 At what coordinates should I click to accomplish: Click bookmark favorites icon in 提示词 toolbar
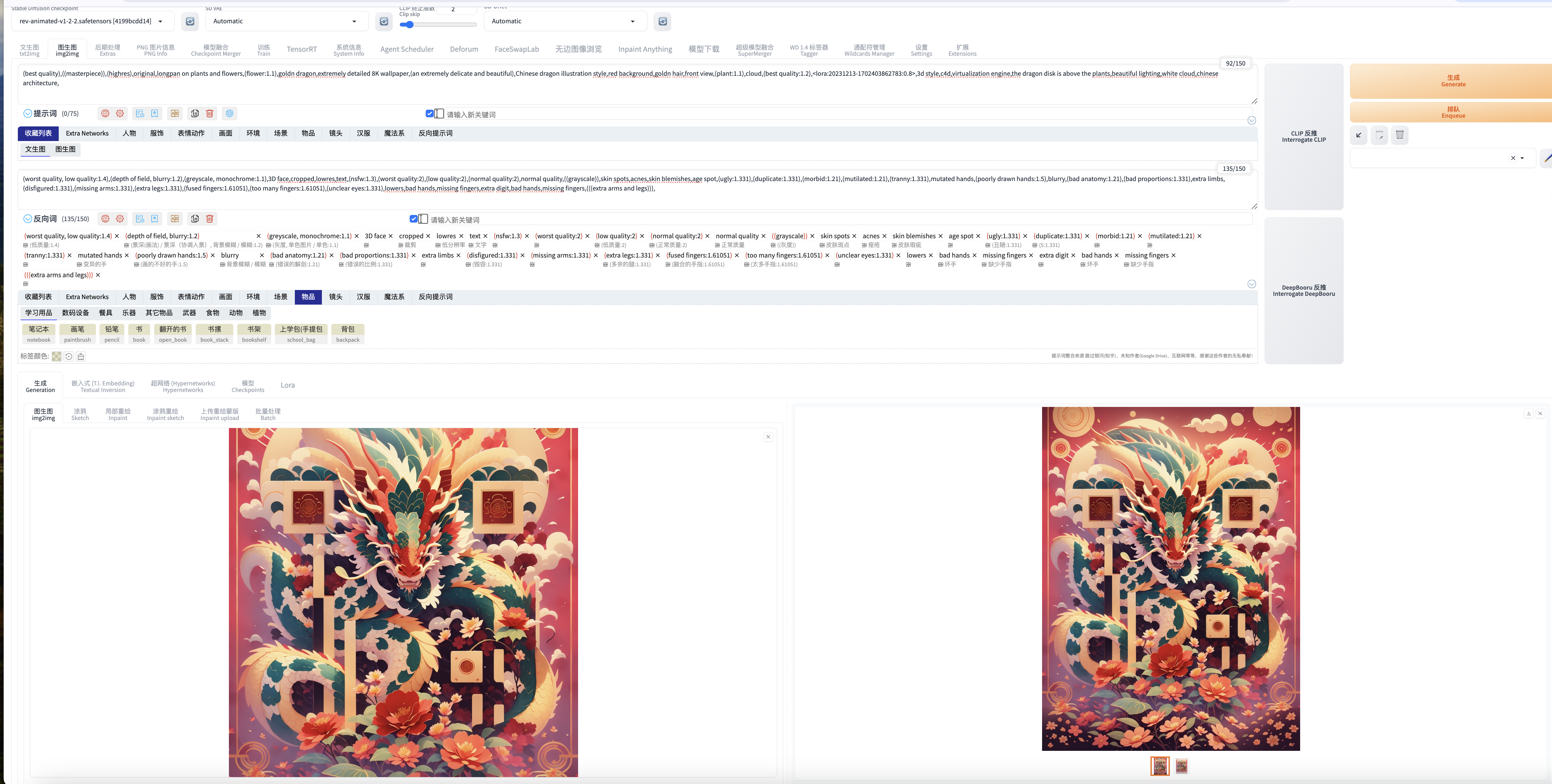[155, 113]
